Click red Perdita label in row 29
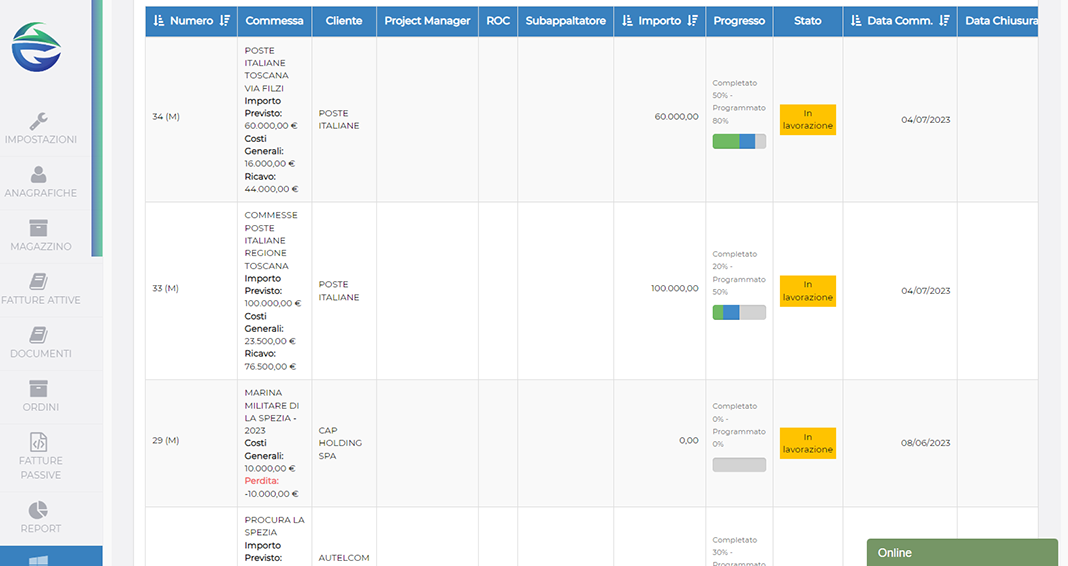 pyautogui.click(x=262, y=481)
